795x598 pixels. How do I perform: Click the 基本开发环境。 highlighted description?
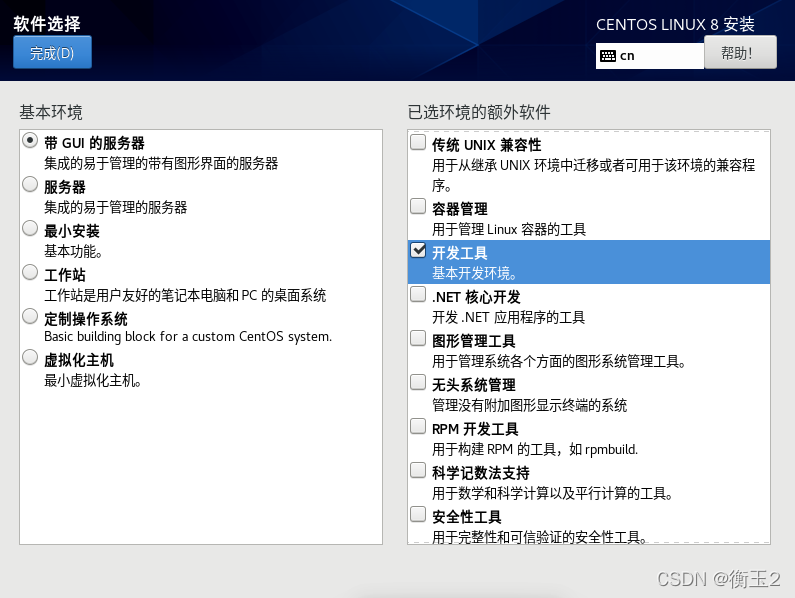475,273
